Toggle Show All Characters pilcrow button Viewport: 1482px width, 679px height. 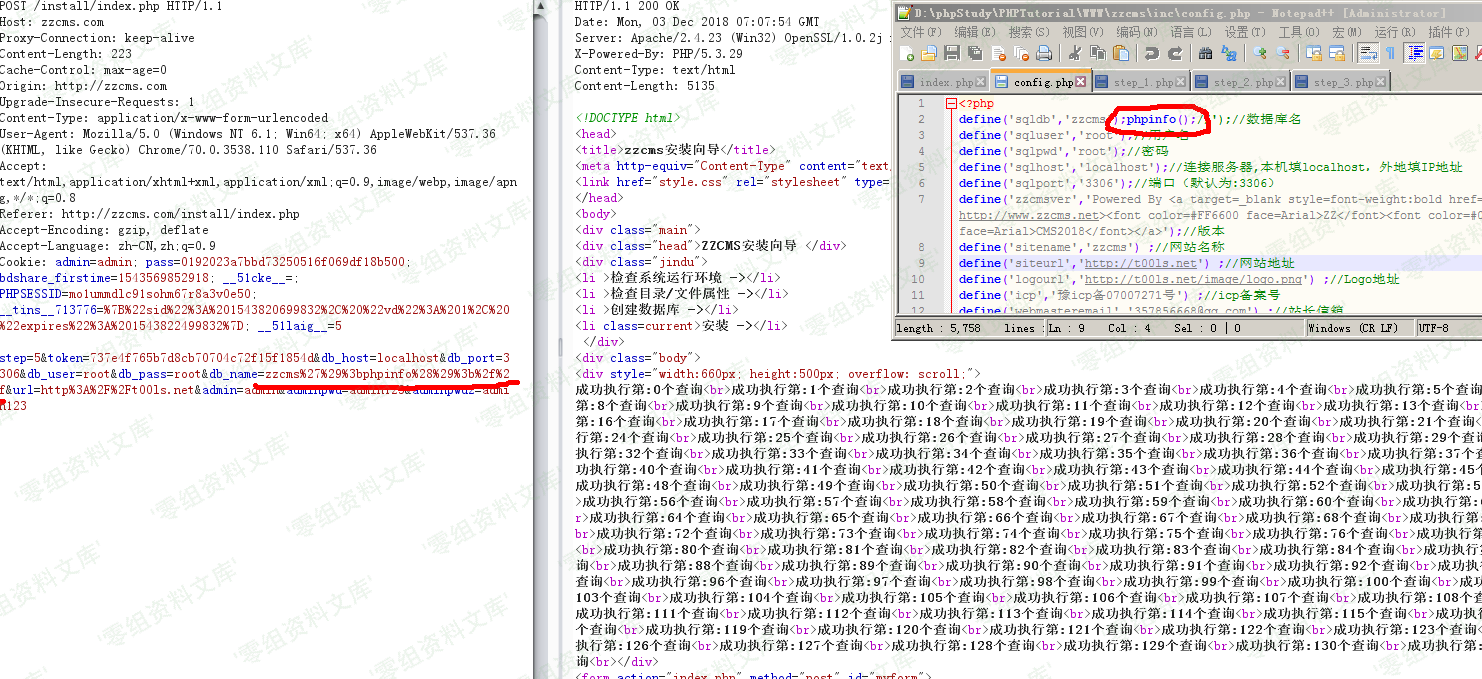point(1390,53)
